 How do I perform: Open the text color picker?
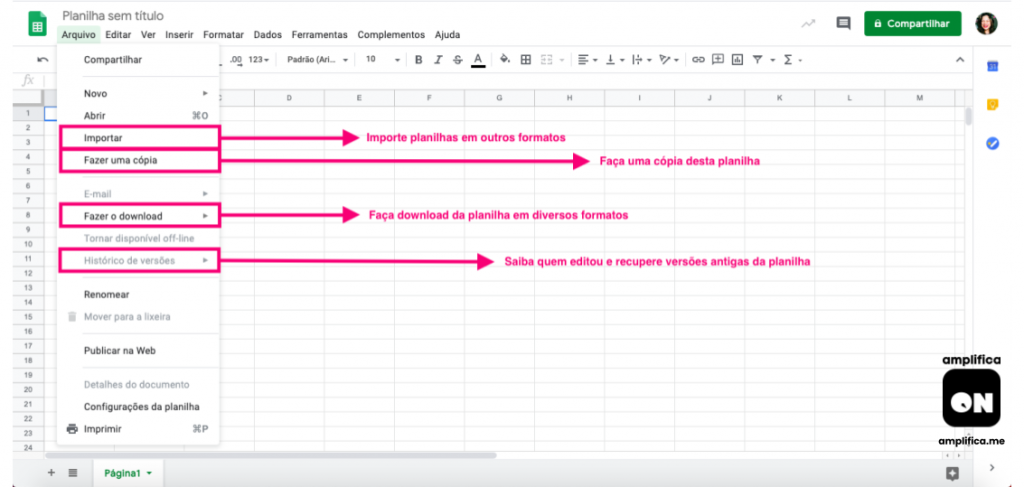tap(478, 60)
